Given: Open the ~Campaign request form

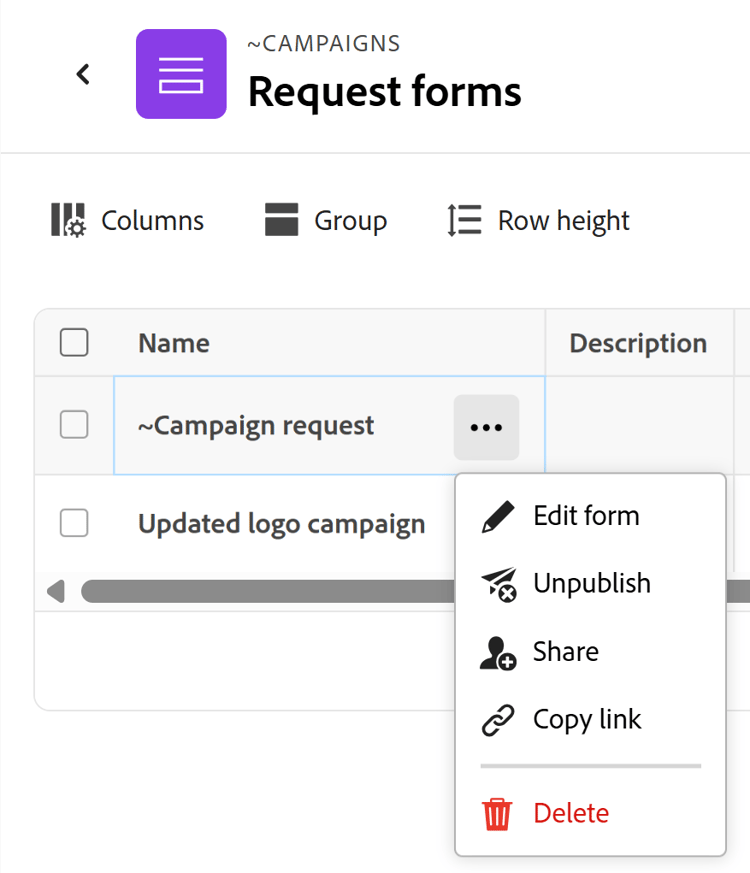Looking at the screenshot, I should (255, 425).
